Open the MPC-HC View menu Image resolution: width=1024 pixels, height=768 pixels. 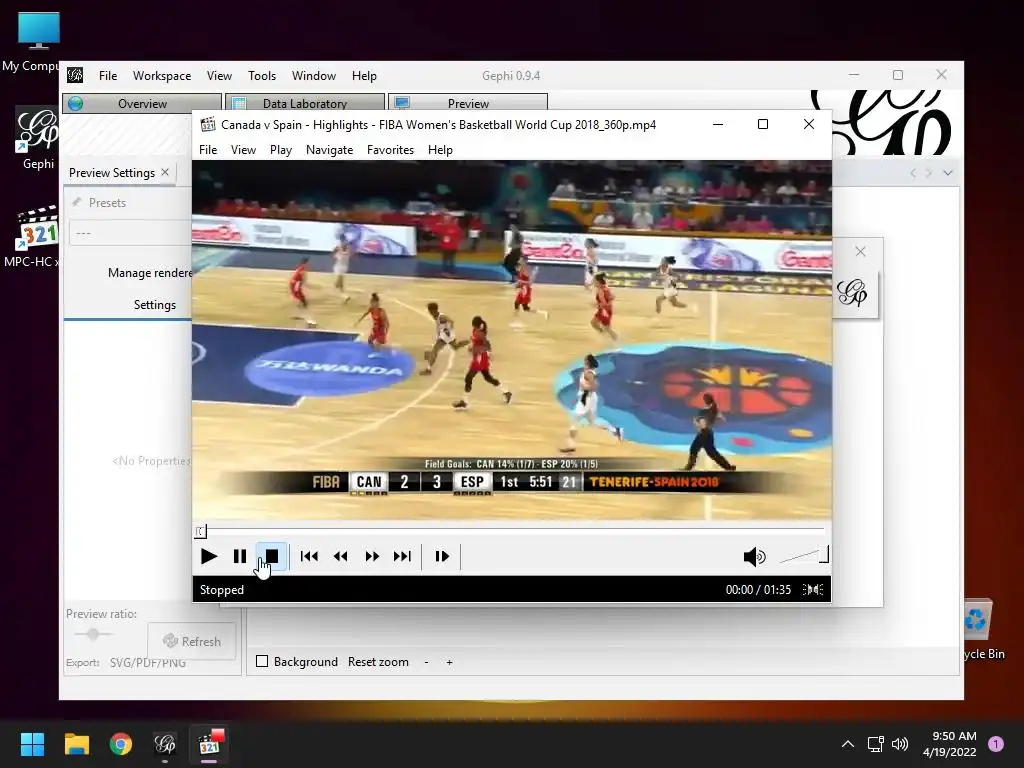click(x=243, y=150)
